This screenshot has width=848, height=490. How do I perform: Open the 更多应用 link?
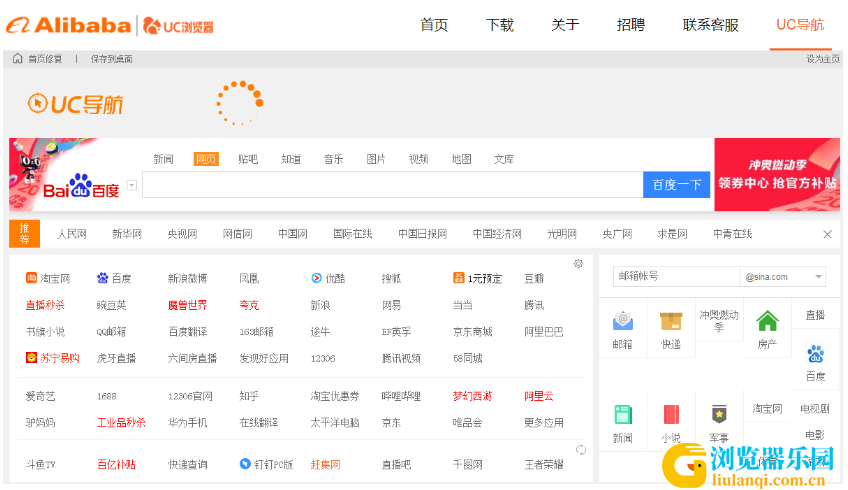[x=544, y=422]
